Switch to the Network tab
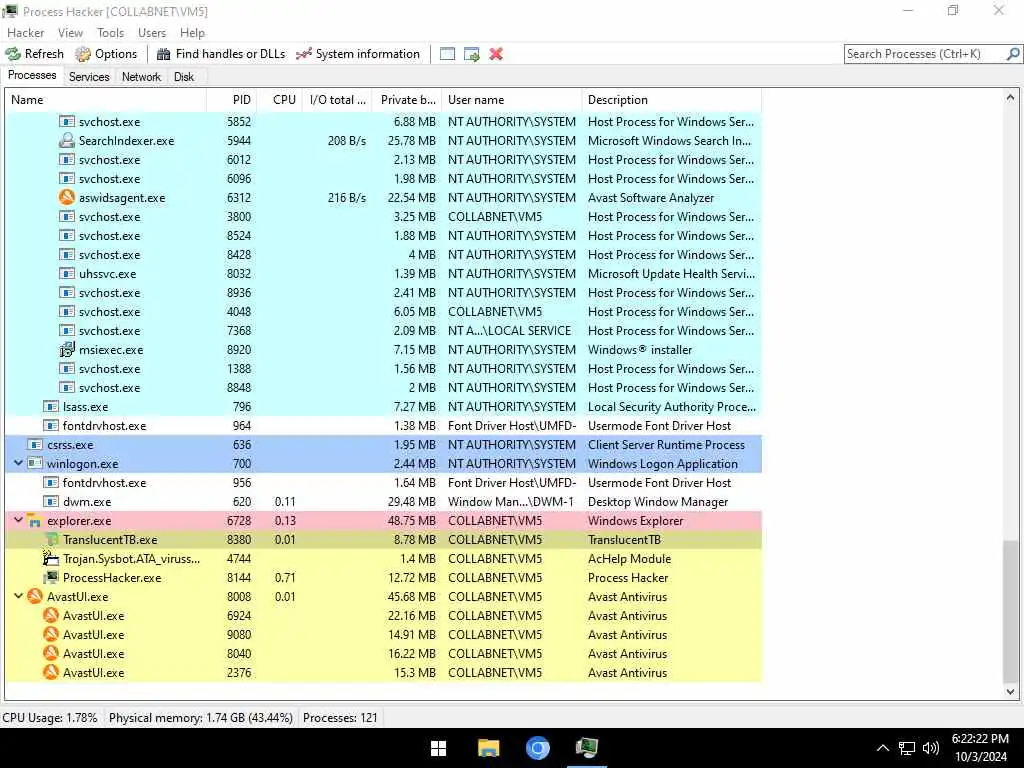The image size is (1024, 768). pyautogui.click(x=141, y=77)
